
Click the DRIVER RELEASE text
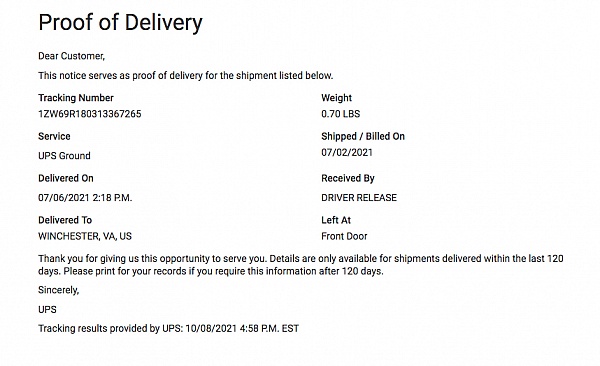point(359,198)
